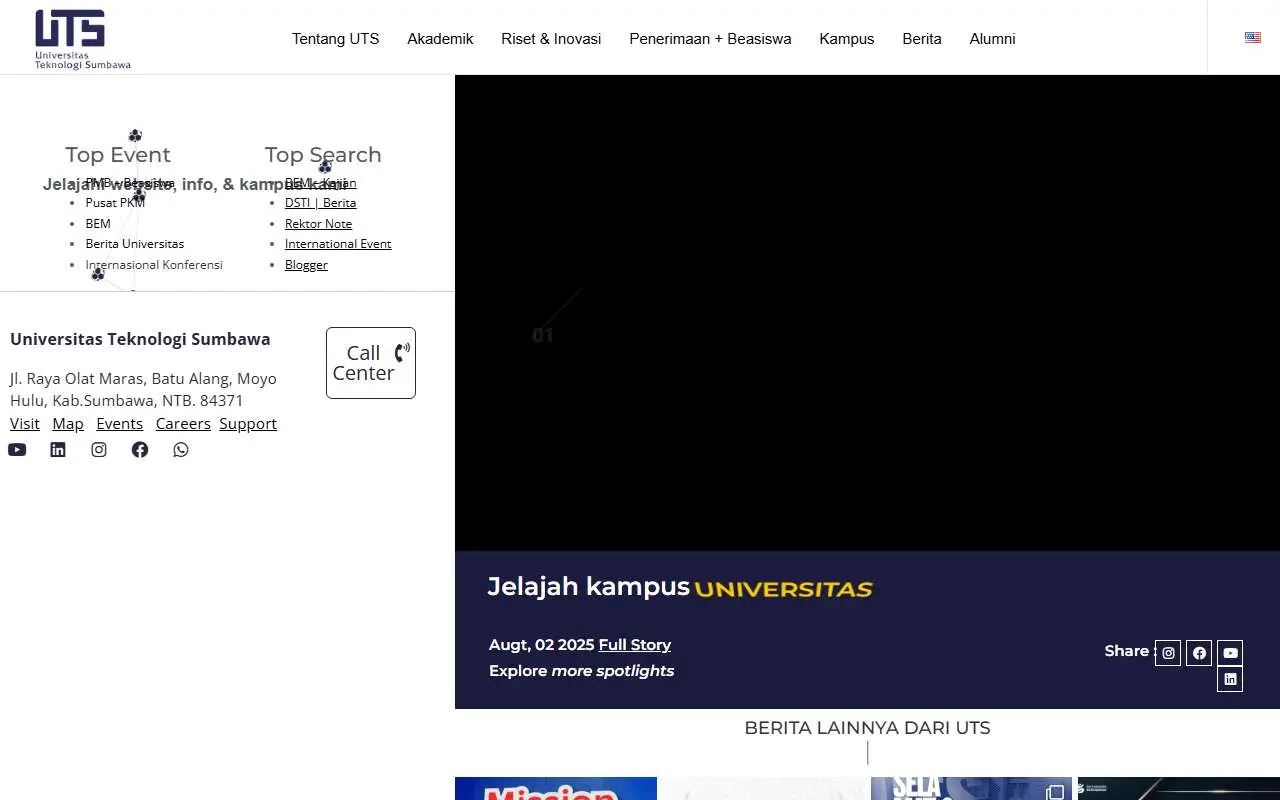Open the International Event link
The height and width of the screenshot is (800, 1280).
point(338,244)
